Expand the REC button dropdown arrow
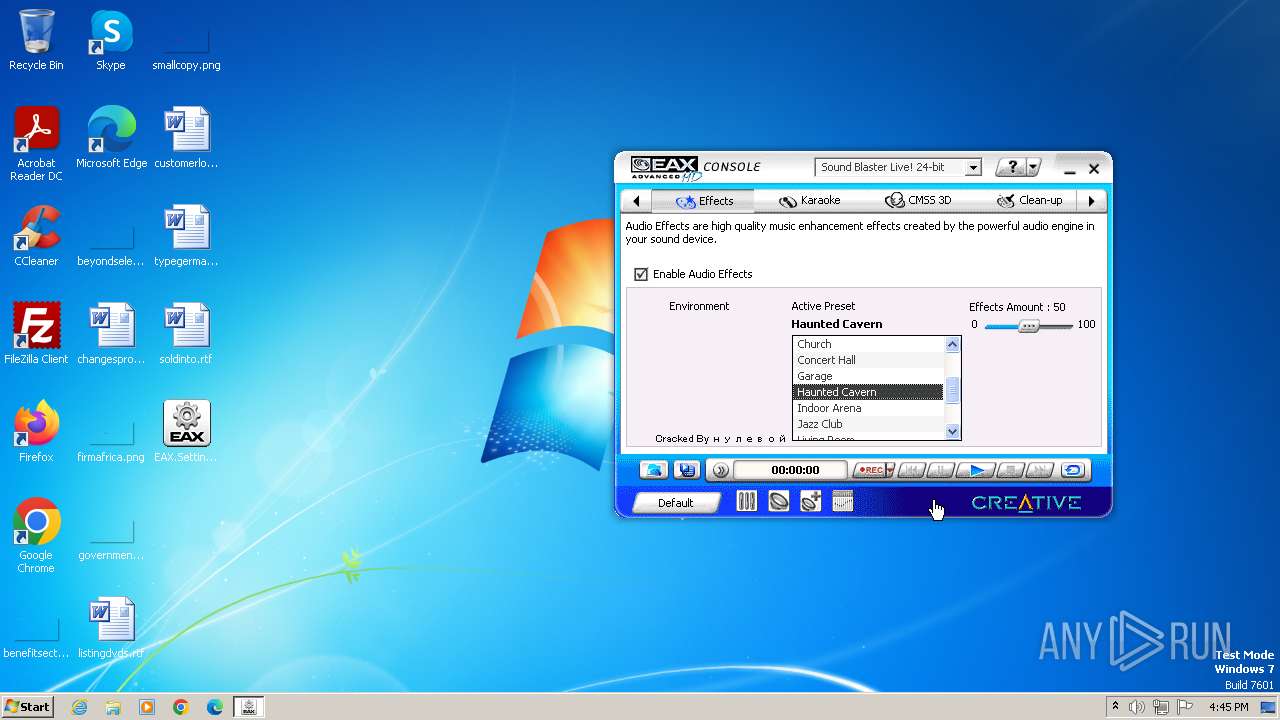Image resolution: width=1280 pixels, height=720 pixels. (888, 470)
